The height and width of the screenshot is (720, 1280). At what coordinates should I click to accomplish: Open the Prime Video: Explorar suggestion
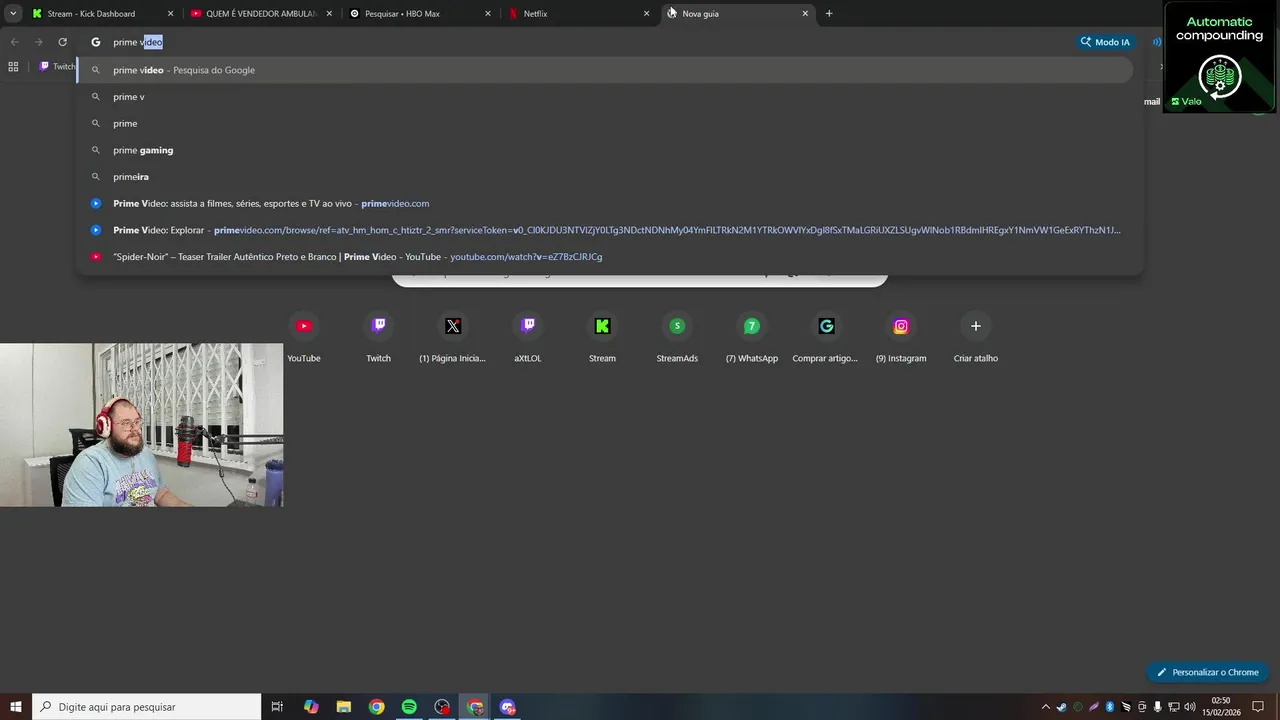605,230
